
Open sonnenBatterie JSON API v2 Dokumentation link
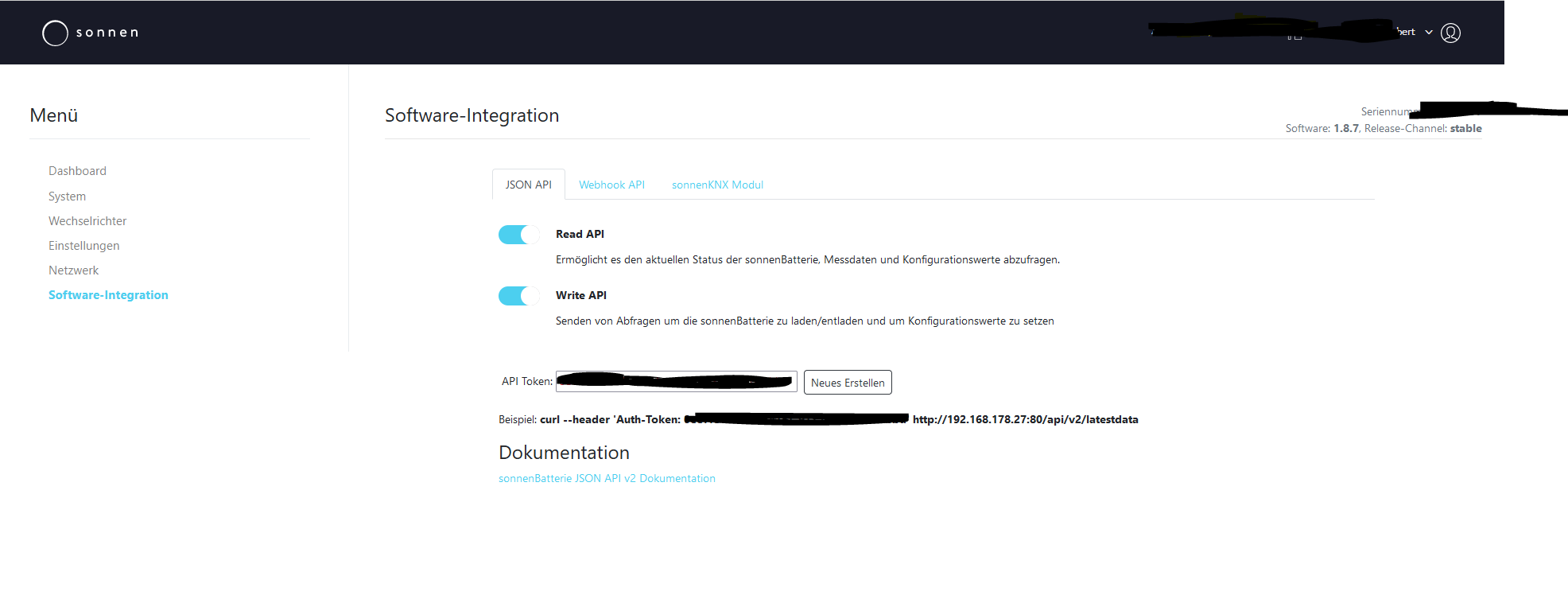(607, 478)
